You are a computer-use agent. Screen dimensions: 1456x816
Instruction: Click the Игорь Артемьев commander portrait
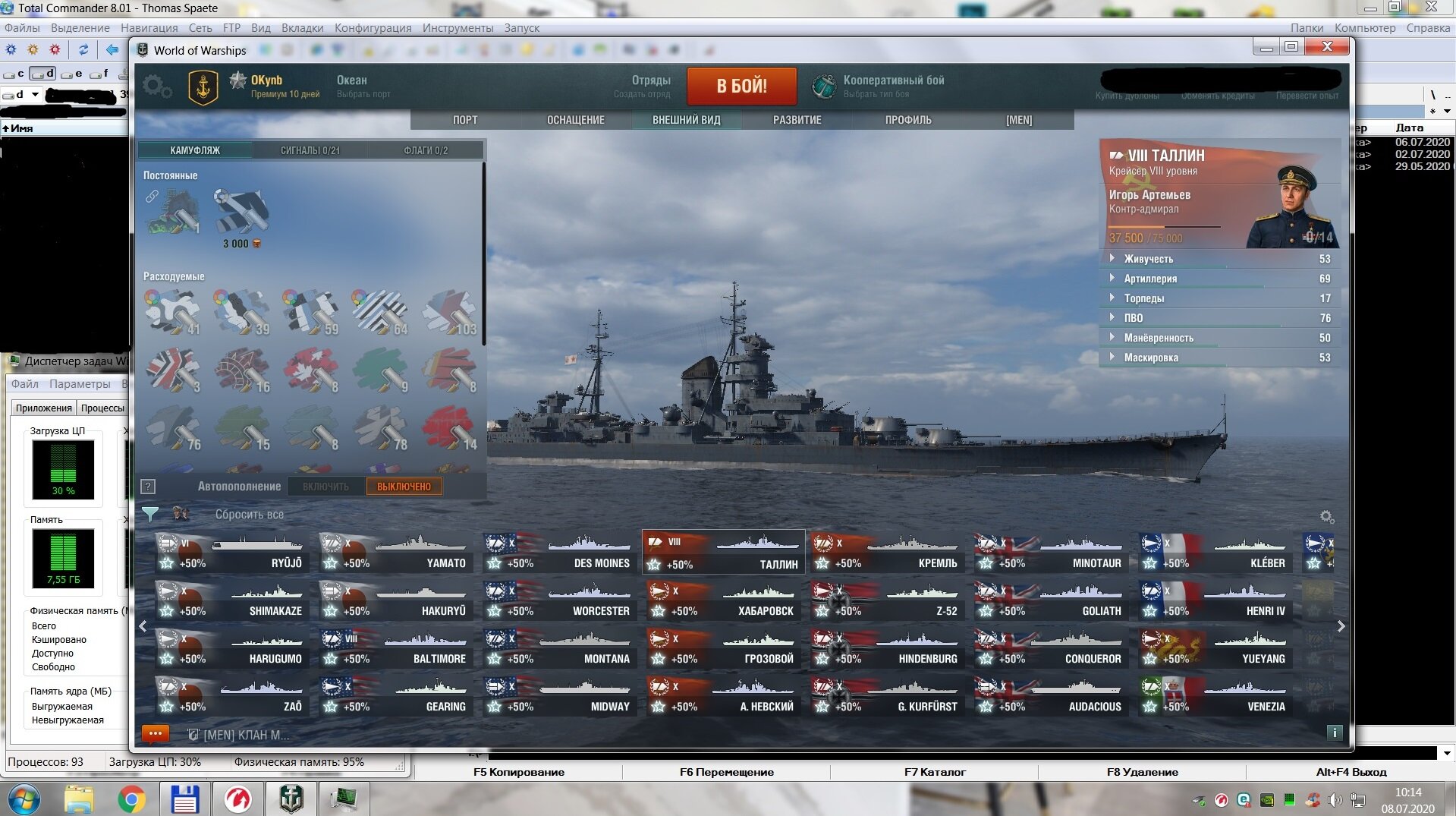[1292, 206]
